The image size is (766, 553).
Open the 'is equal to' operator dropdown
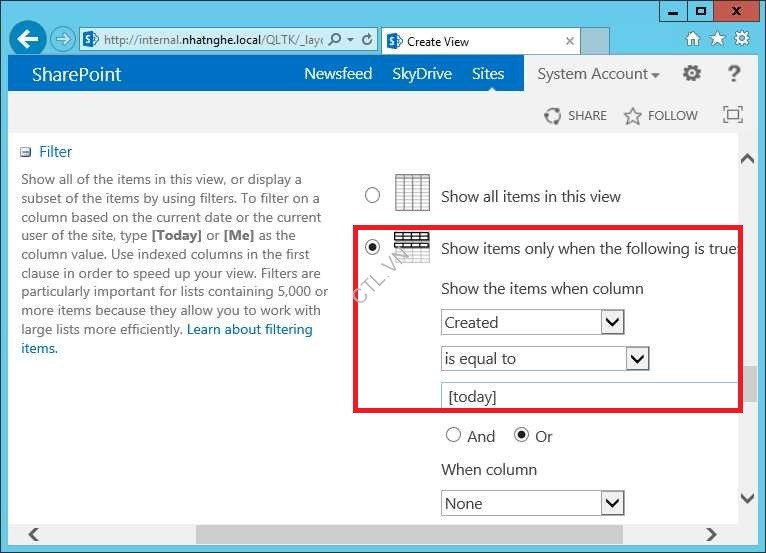(x=637, y=358)
